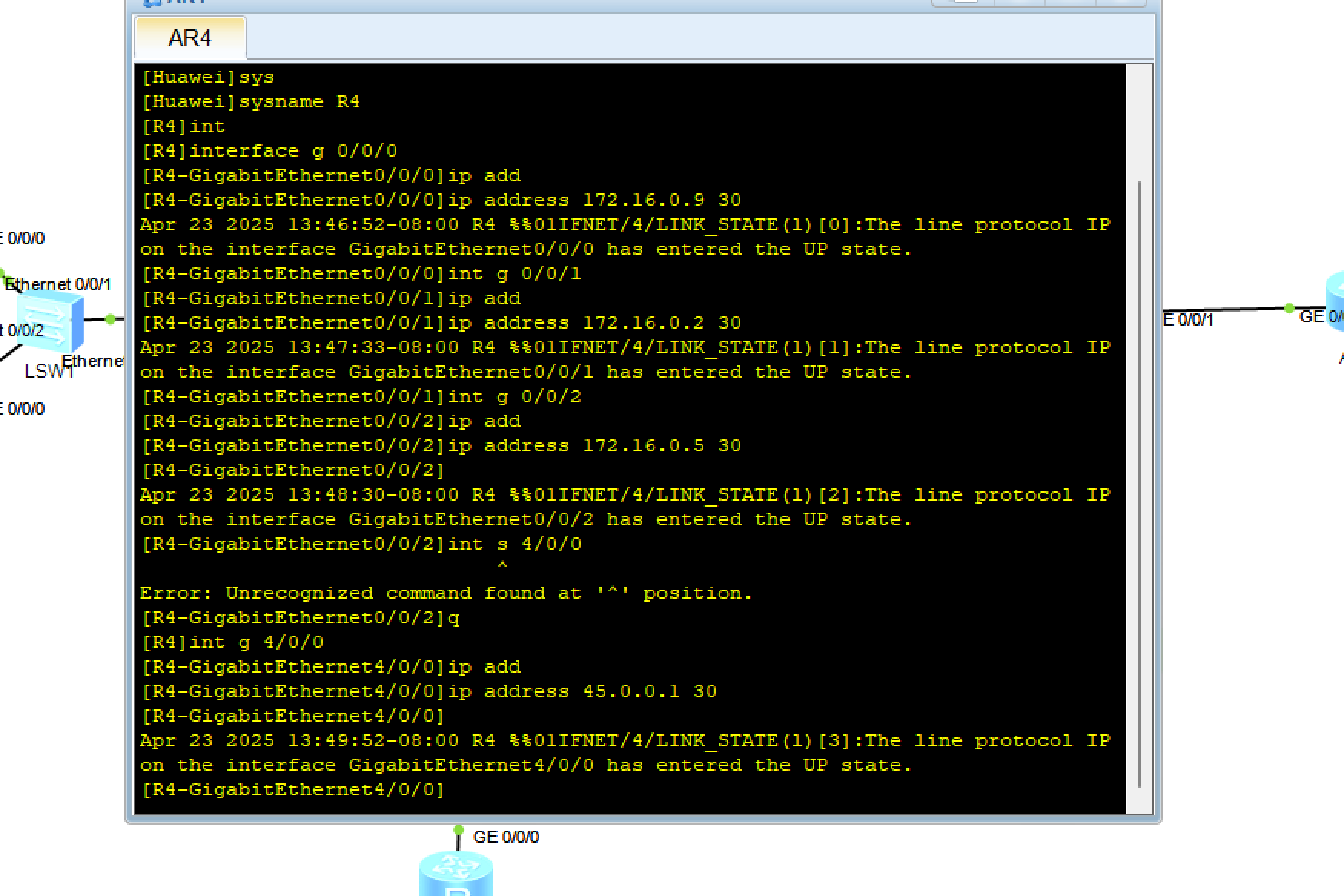Click the 'GE 0/0/0' label below terminal window
This screenshot has width=1344, height=896.
[x=506, y=837]
